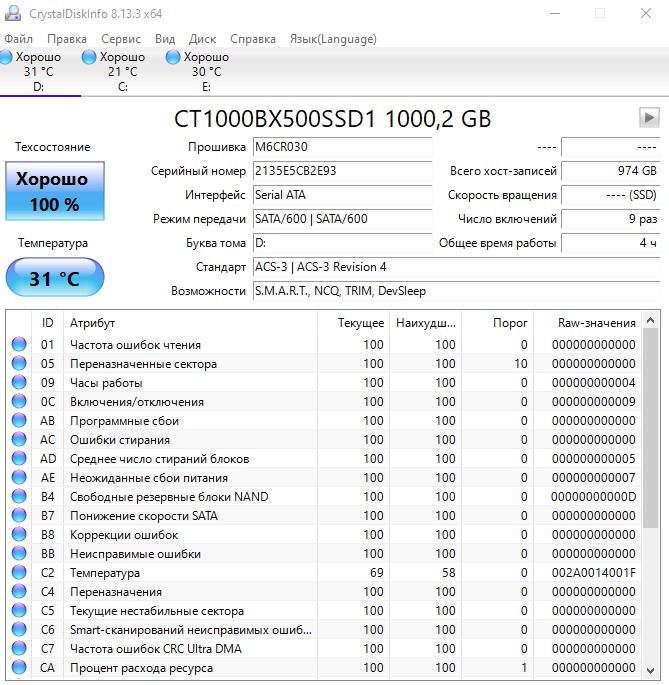669x685 pixels.
Task: Select disk E: tab at 30 °C
Action: (206, 72)
